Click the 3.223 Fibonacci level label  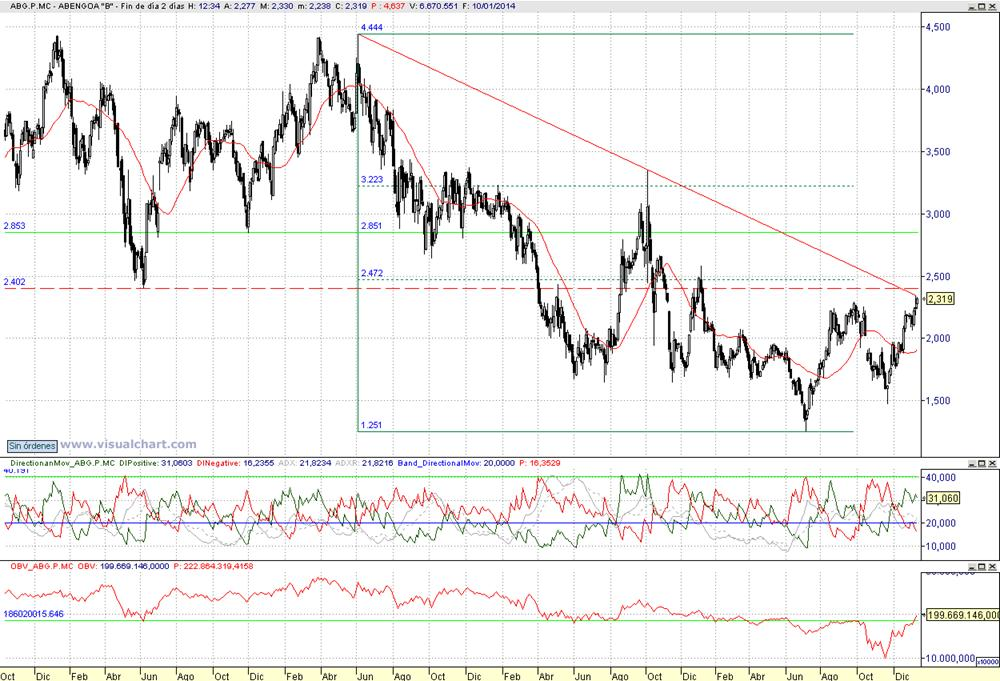(x=372, y=179)
